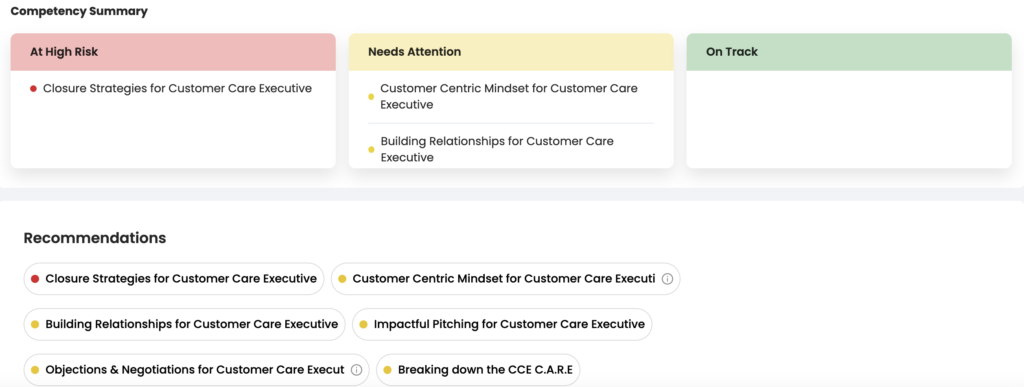Click yellow bullet beside Customer Centric Mindset item
Screen dimensions: 1024x387
[371, 97]
